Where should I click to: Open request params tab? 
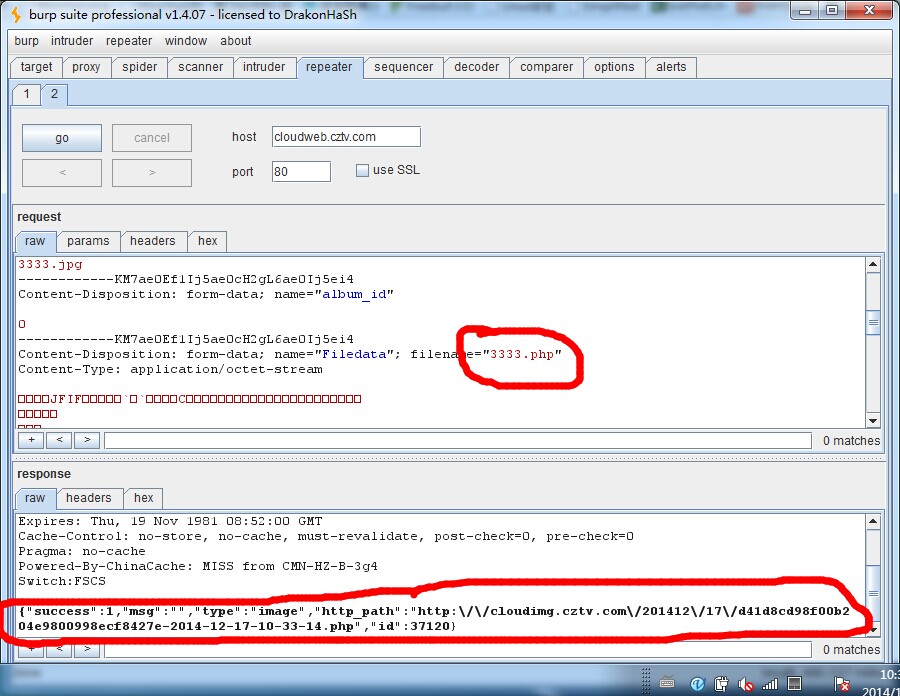[x=88, y=241]
